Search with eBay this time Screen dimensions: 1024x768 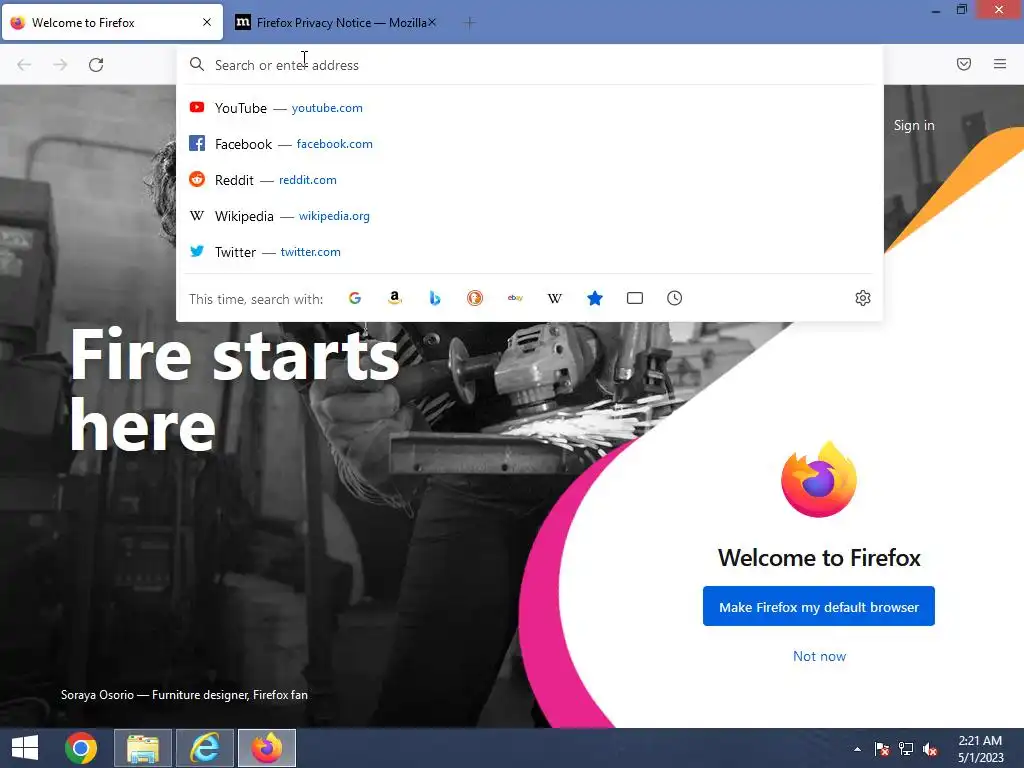(515, 298)
